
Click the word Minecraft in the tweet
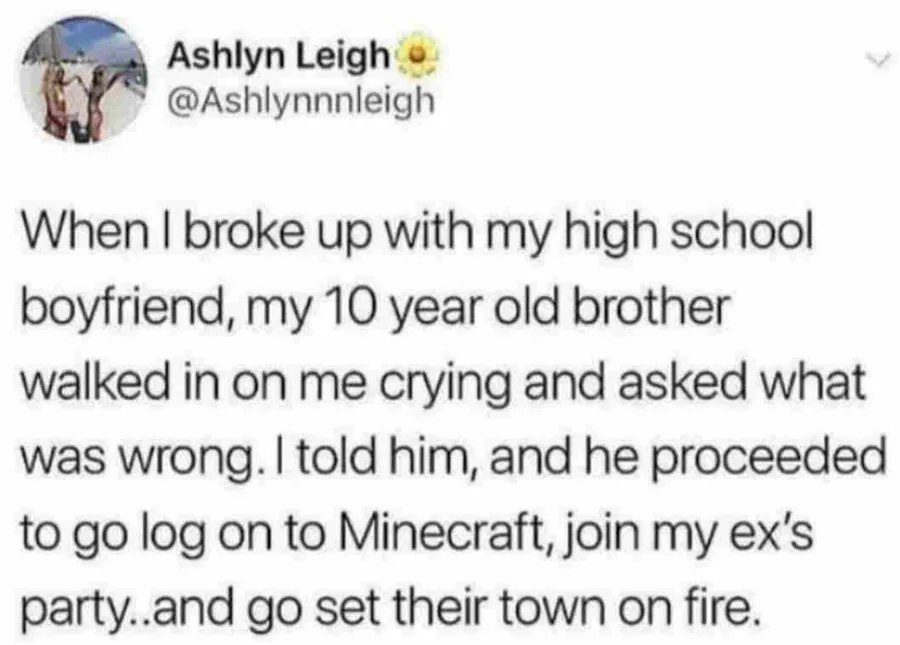click(x=441, y=531)
